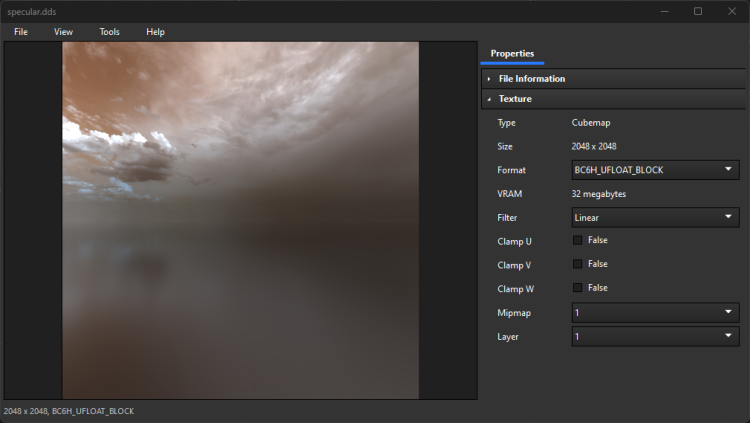Minimize the specular.dds window
Image resolution: width=750 pixels, height=423 pixels.
point(662,11)
